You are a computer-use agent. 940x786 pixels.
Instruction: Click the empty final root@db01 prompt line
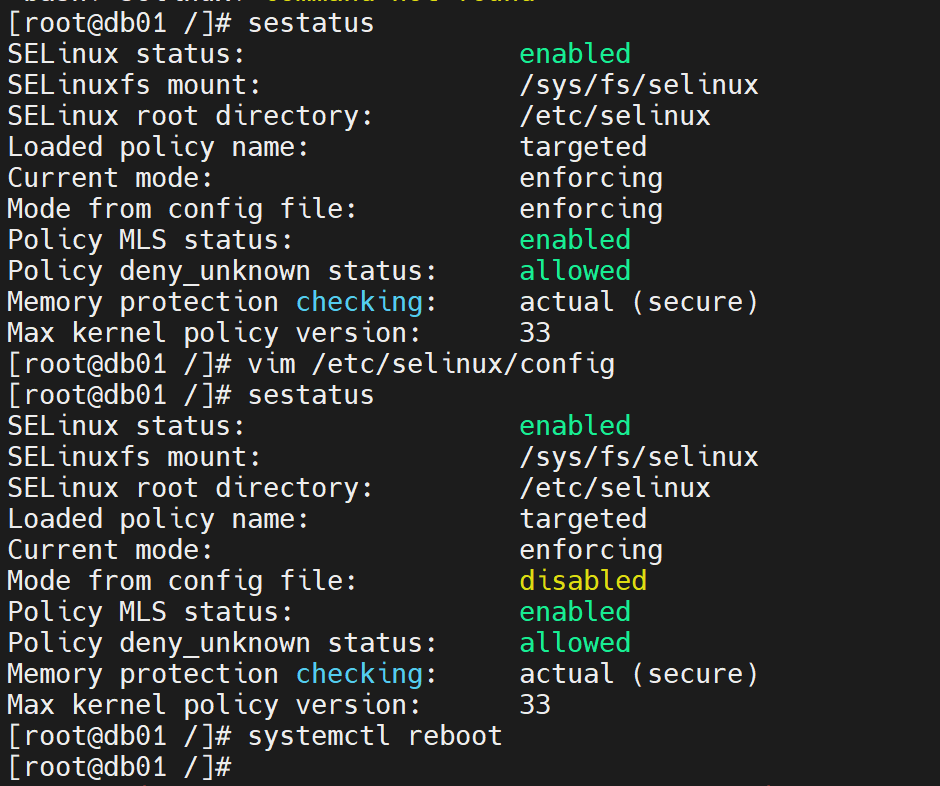119,767
